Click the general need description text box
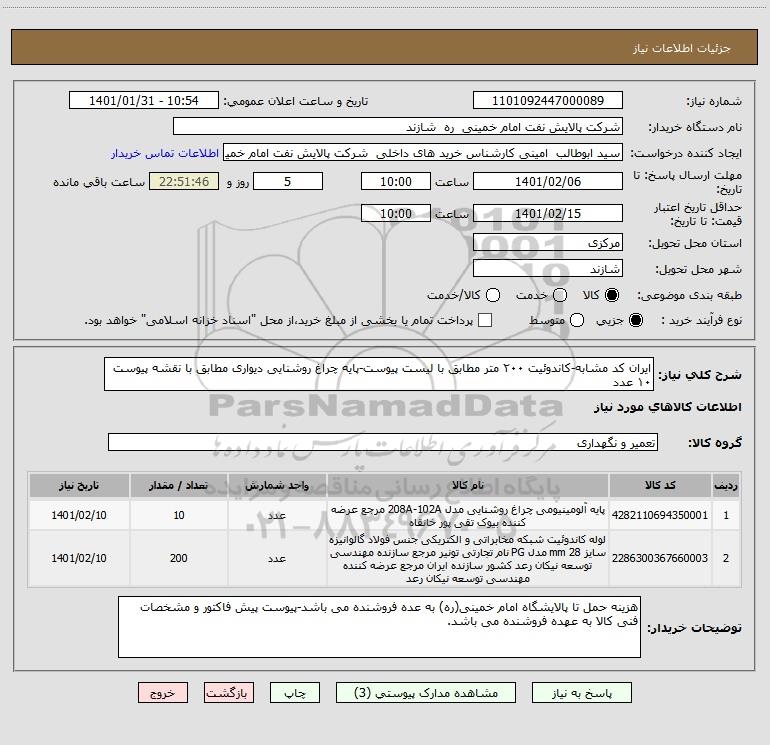Image resolution: width=770 pixels, height=745 pixels. tap(379, 374)
